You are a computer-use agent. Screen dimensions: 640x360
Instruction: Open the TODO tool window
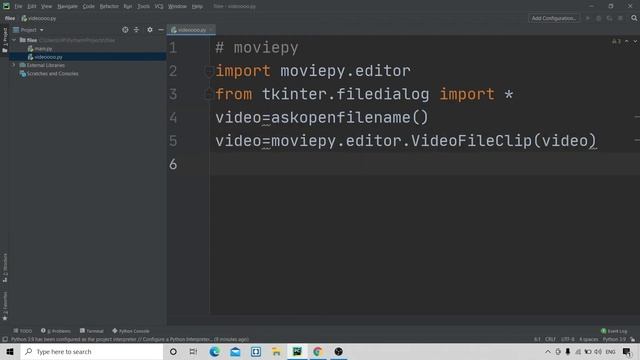click(22, 331)
